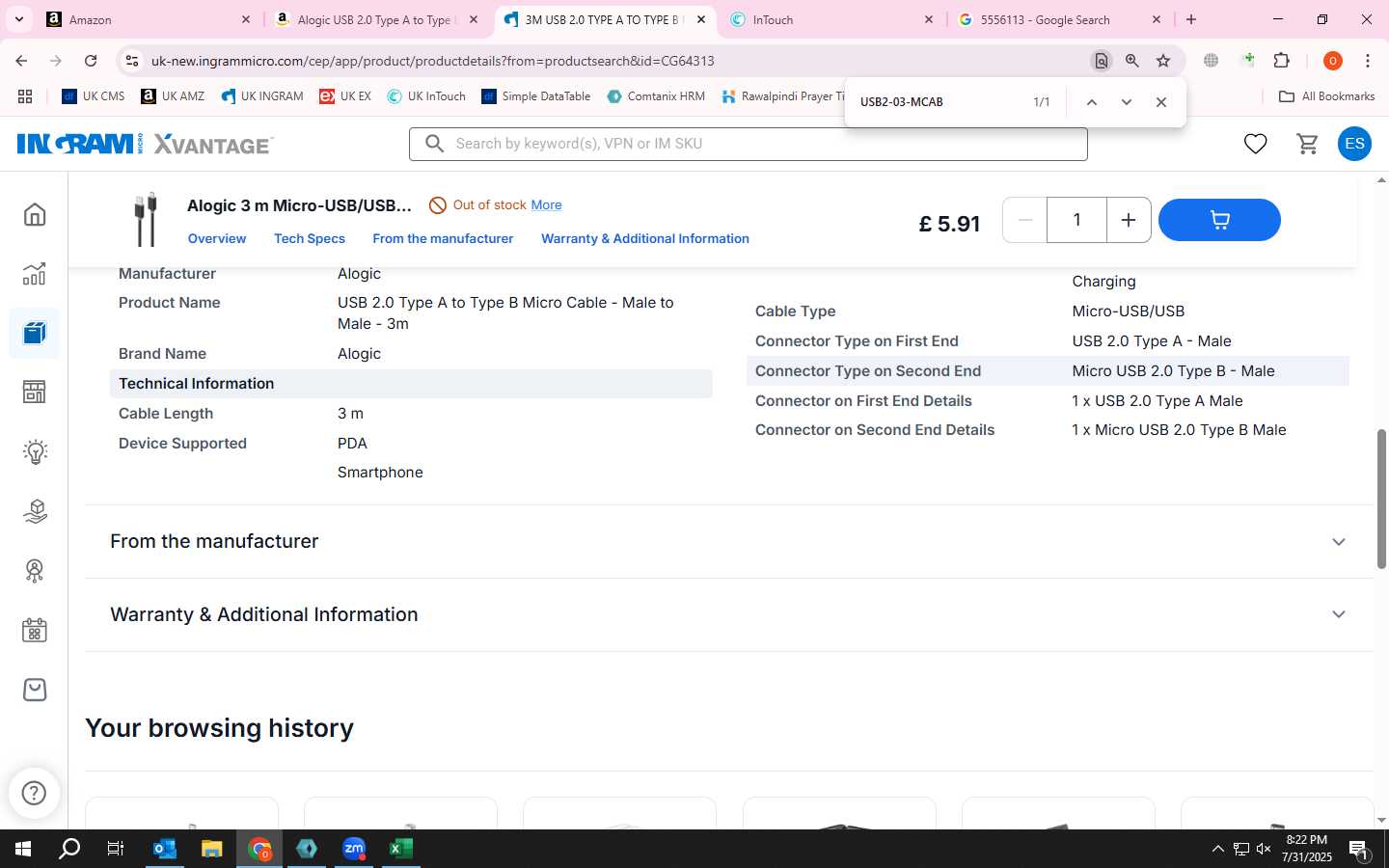Open the UK InTouch bookmark

(426, 96)
